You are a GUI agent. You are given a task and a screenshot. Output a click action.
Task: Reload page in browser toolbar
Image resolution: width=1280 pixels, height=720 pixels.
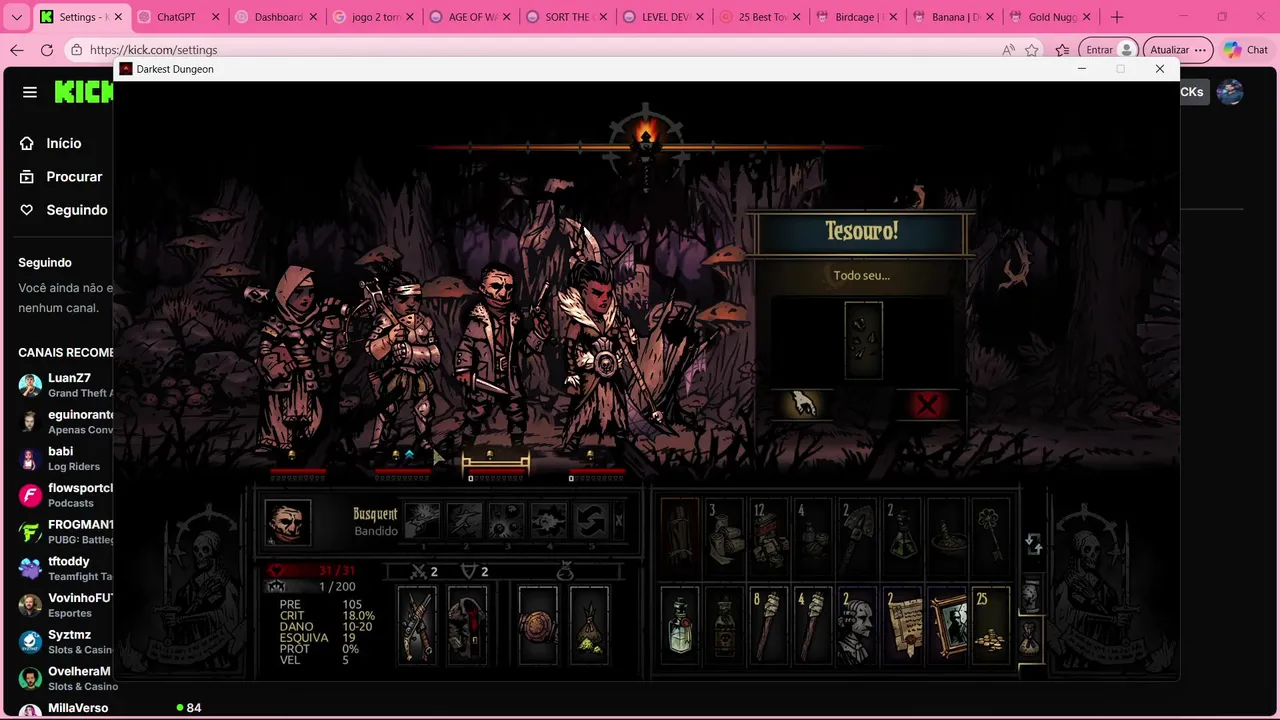pos(47,50)
